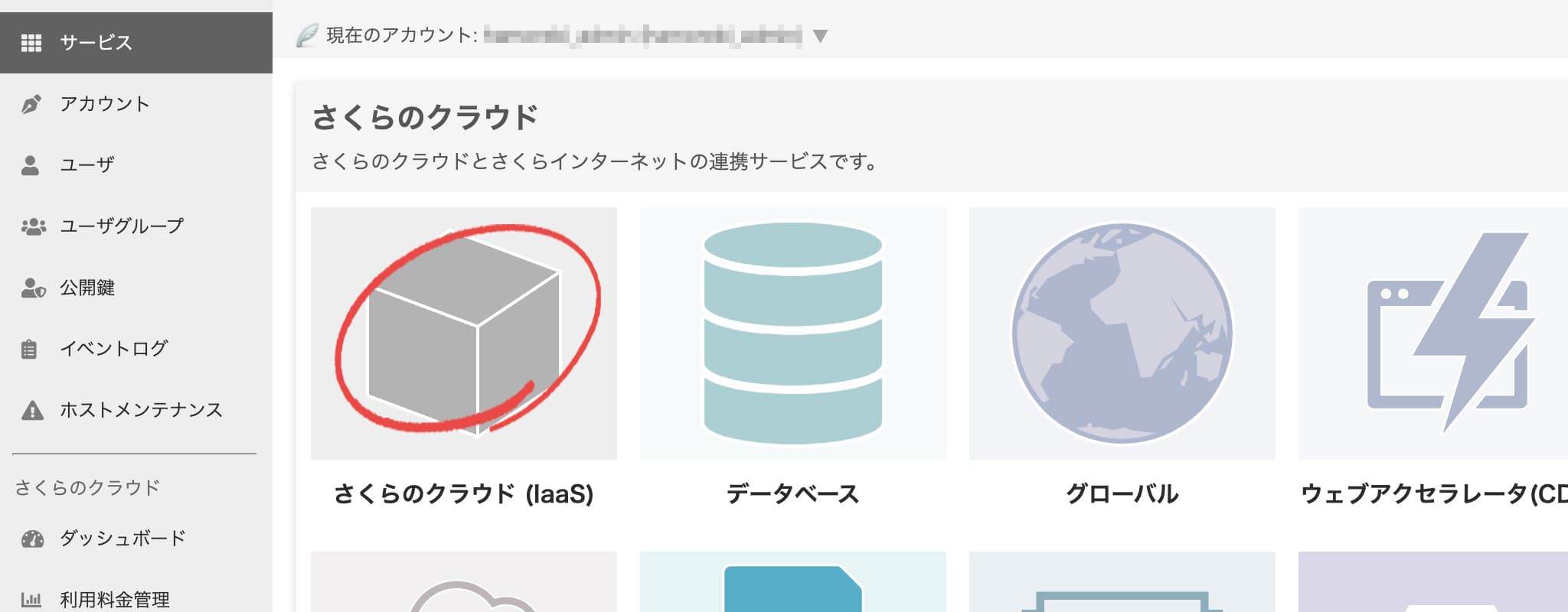Open the データベース cylinder tile
1568x612 pixels.
pos(793,334)
